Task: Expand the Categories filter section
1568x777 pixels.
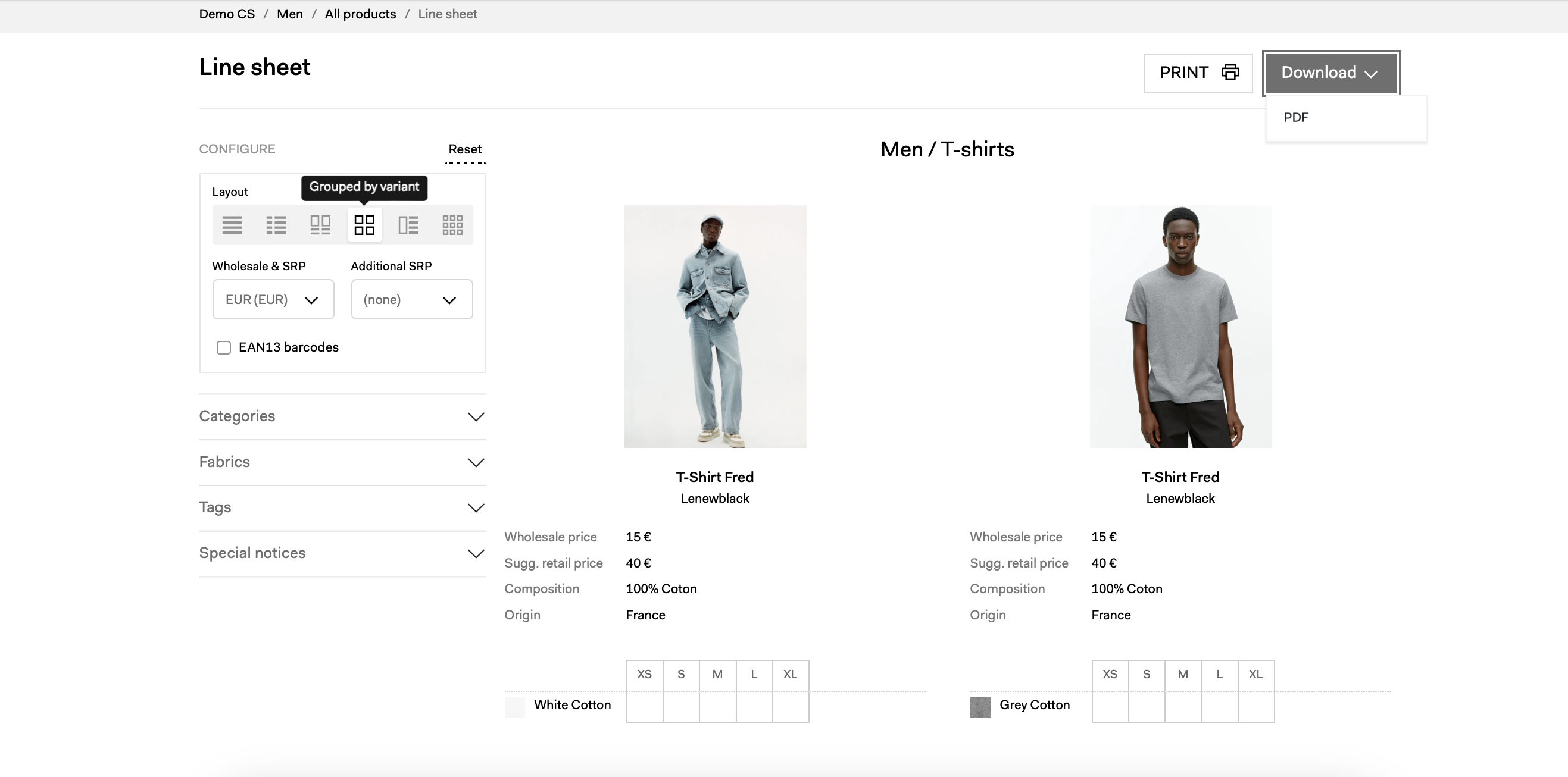Action: 342,416
